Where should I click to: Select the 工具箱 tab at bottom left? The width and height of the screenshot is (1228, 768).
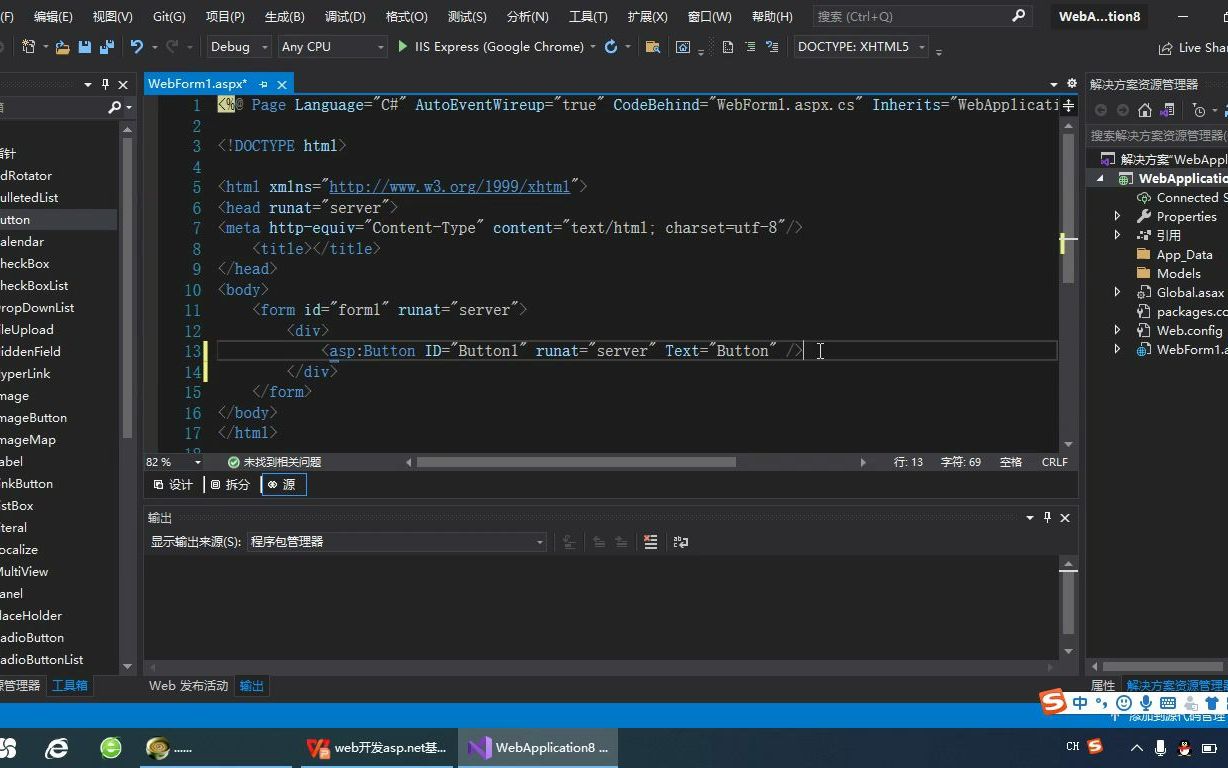point(70,686)
